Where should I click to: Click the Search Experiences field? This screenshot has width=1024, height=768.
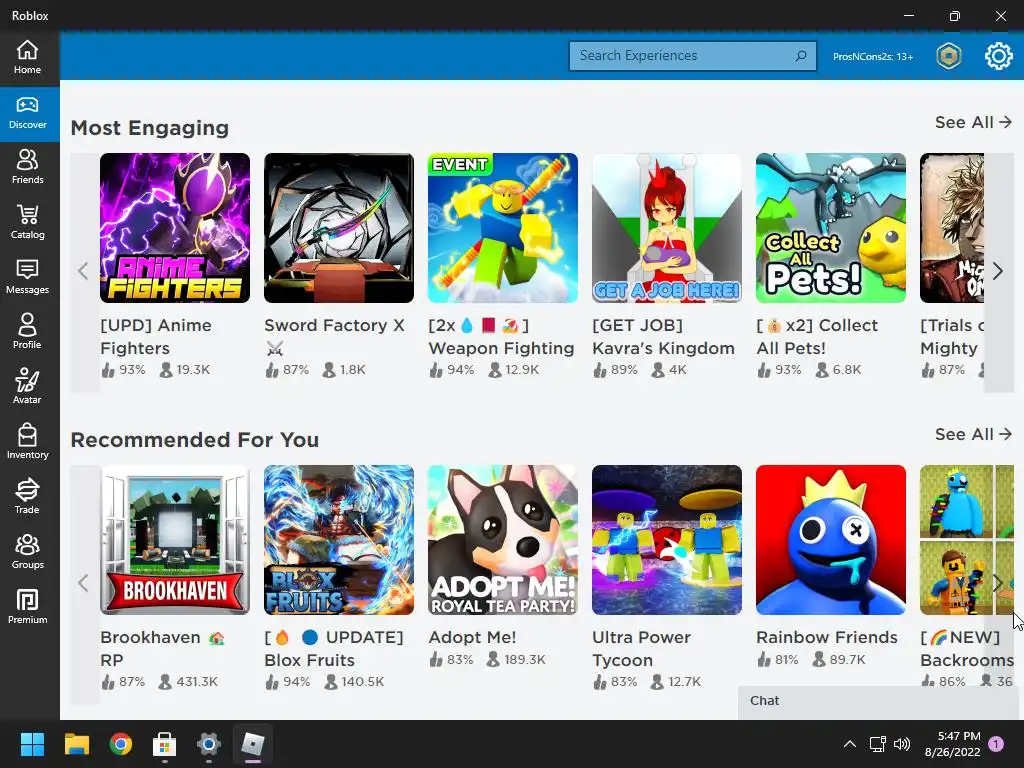coord(692,56)
